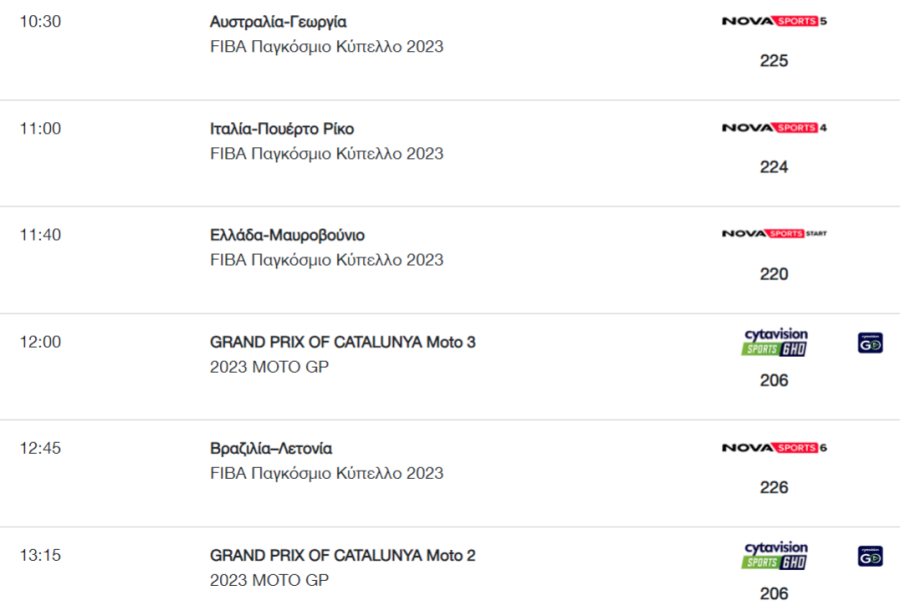The height and width of the screenshot is (611, 900).
Task: Open Cytavision GO icon beside Moto 2 race
Action: 870,556
